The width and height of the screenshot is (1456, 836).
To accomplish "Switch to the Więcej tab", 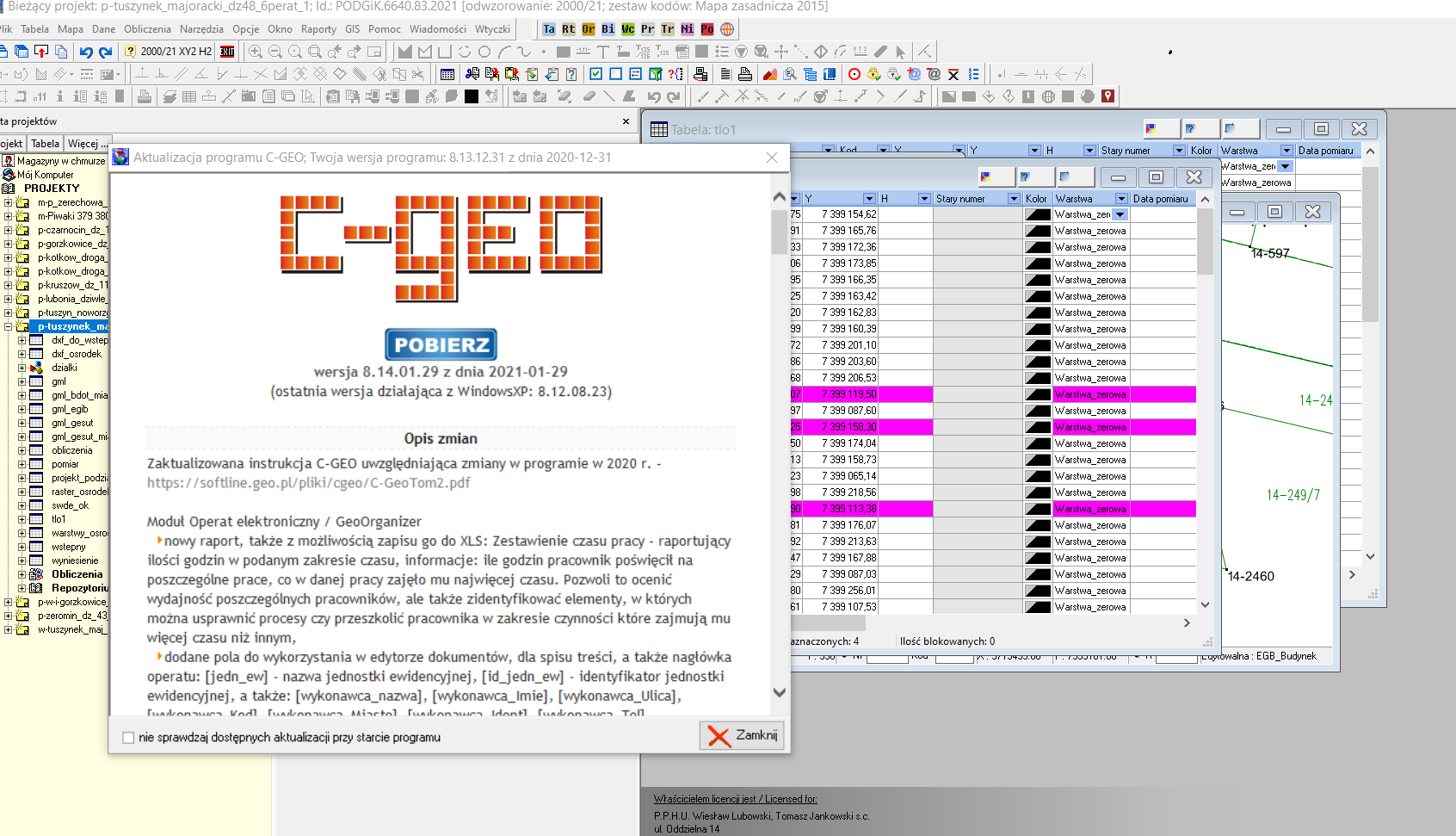I will [88, 144].
